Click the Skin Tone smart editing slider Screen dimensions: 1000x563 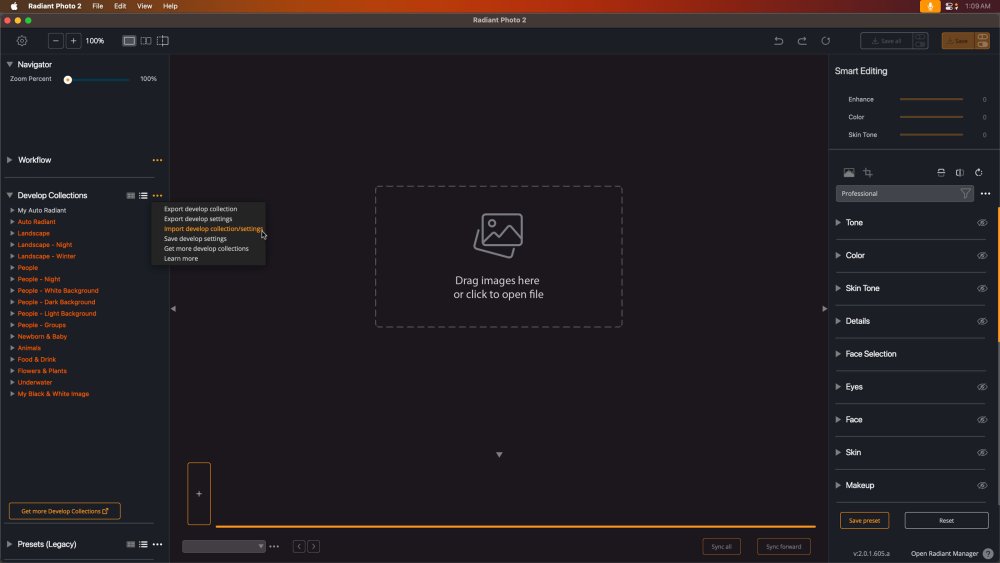point(931,135)
